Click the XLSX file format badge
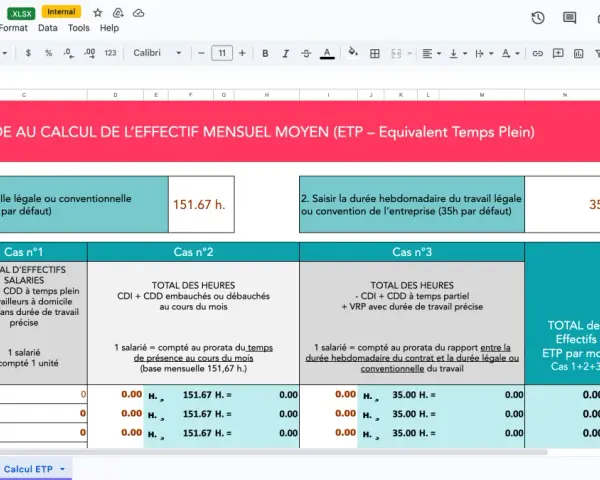 click(21, 14)
